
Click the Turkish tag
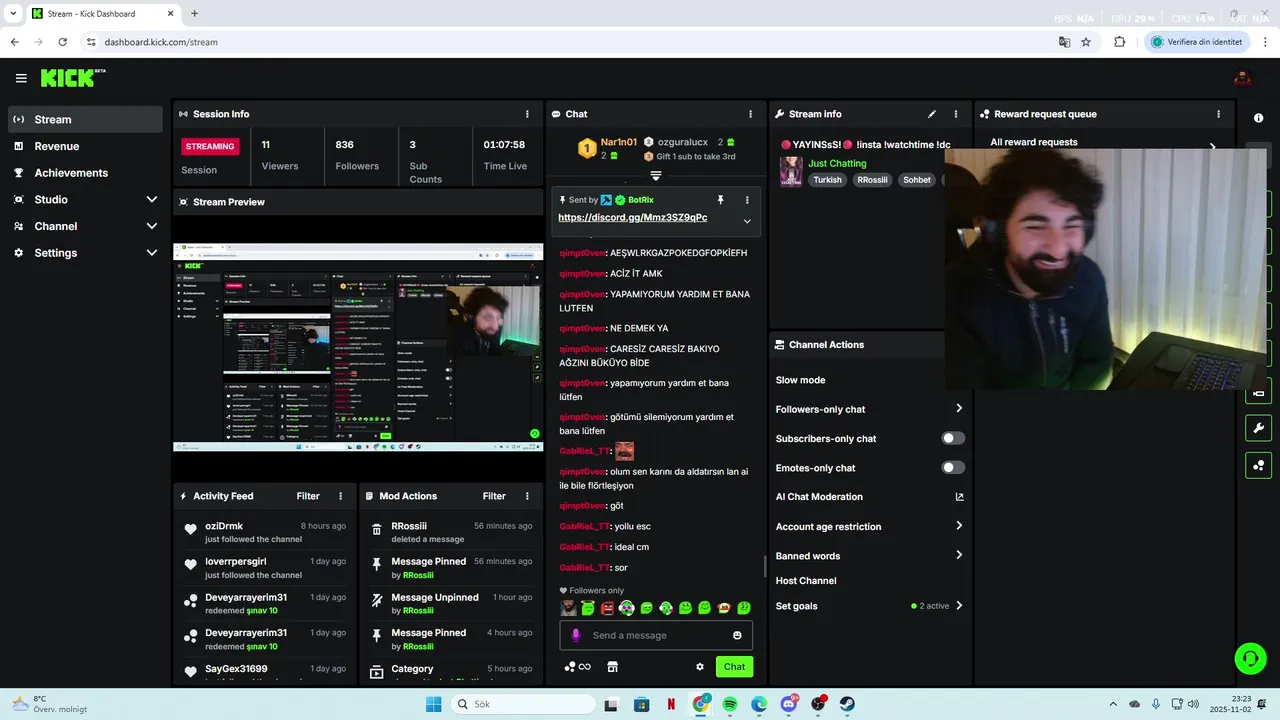(x=827, y=180)
